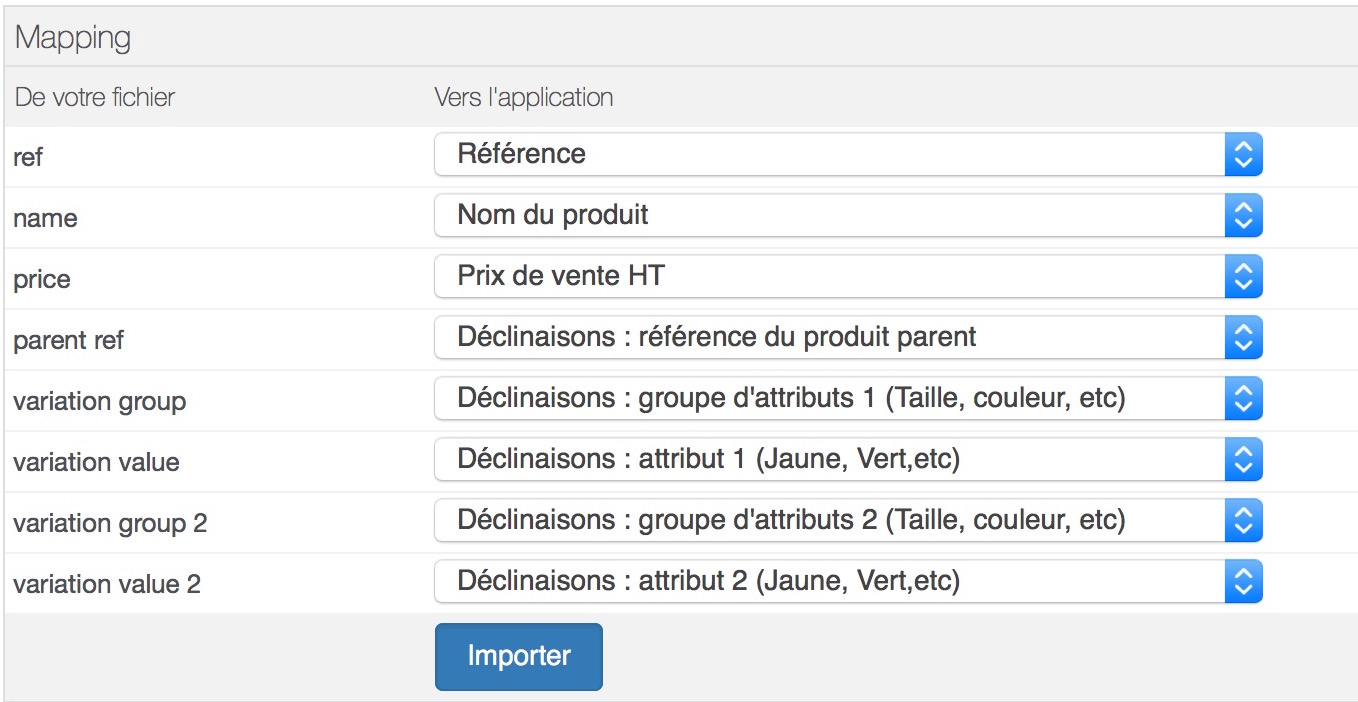Screen dimensions: 1358x702
Task: Open the attribut 2 dropdown
Action: click(848, 581)
